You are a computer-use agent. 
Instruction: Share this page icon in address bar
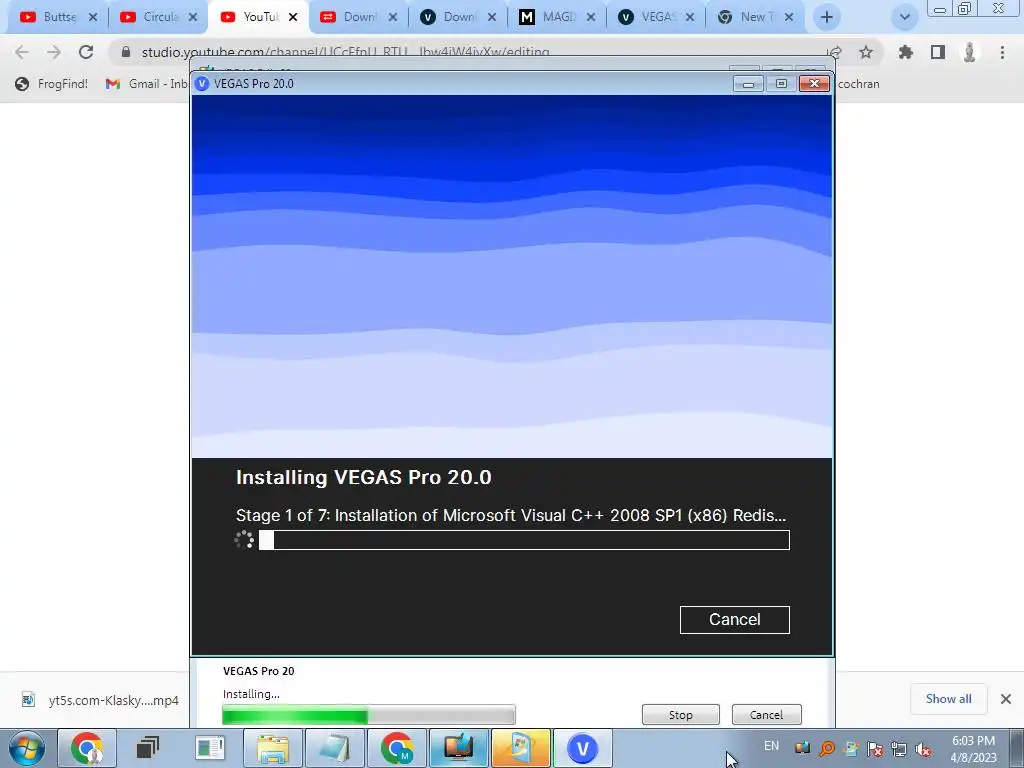[834, 52]
